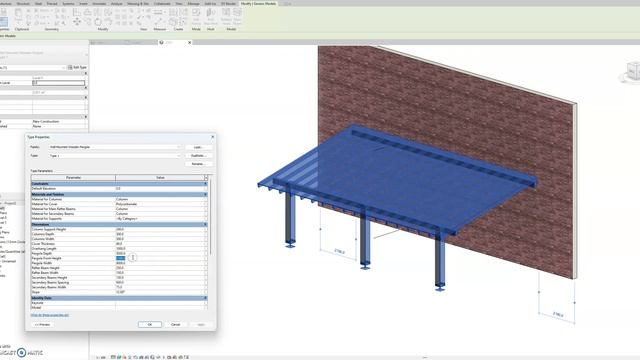Open the Precast ribbon tab
640x360 pixels.
pyautogui.click(x=52, y=3)
